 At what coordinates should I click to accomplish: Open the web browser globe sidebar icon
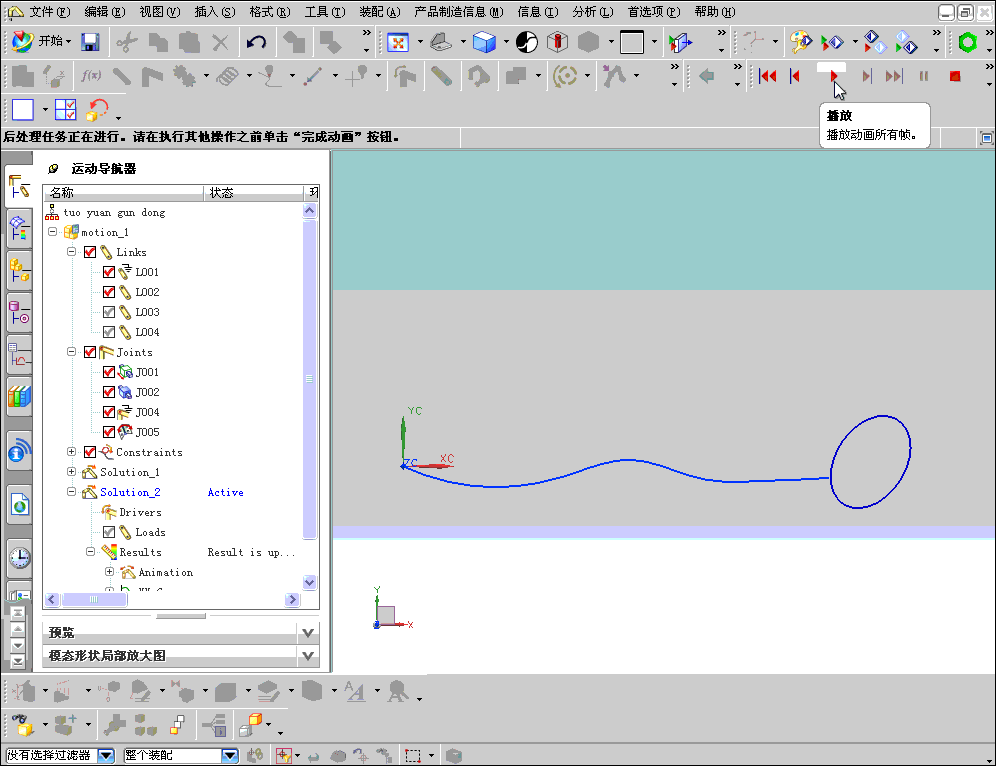19,505
